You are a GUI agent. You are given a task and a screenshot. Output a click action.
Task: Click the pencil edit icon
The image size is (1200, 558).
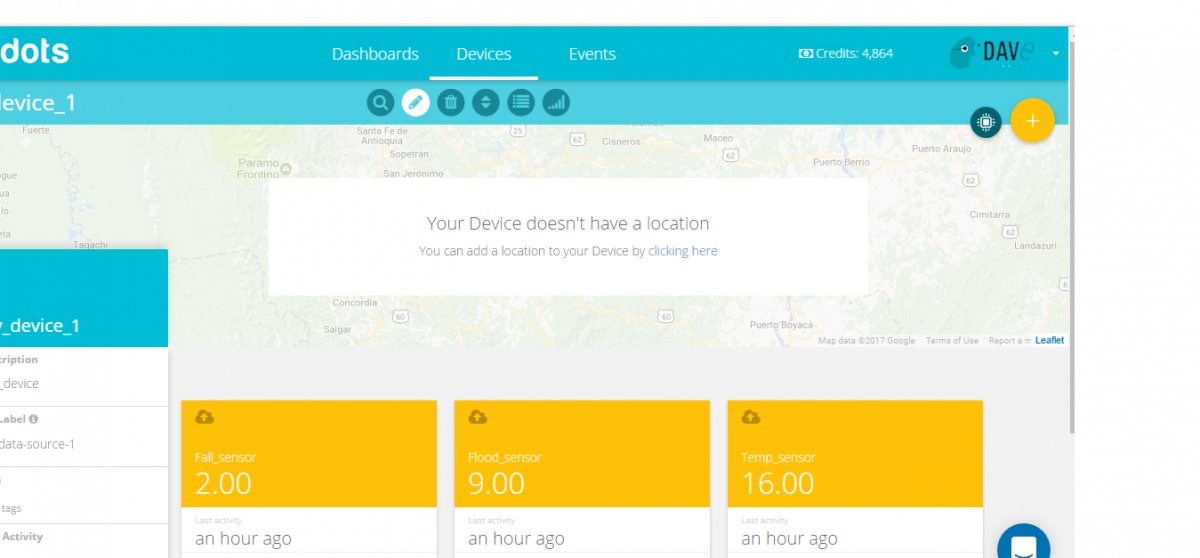[416, 102]
